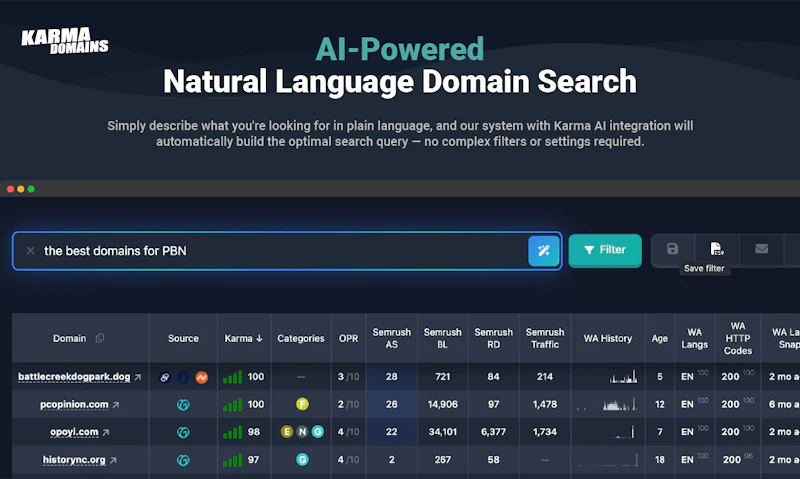Image resolution: width=800 pixels, height=479 pixels.
Task: Click karma bars icon in historync.org row
Action: click(x=233, y=460)
